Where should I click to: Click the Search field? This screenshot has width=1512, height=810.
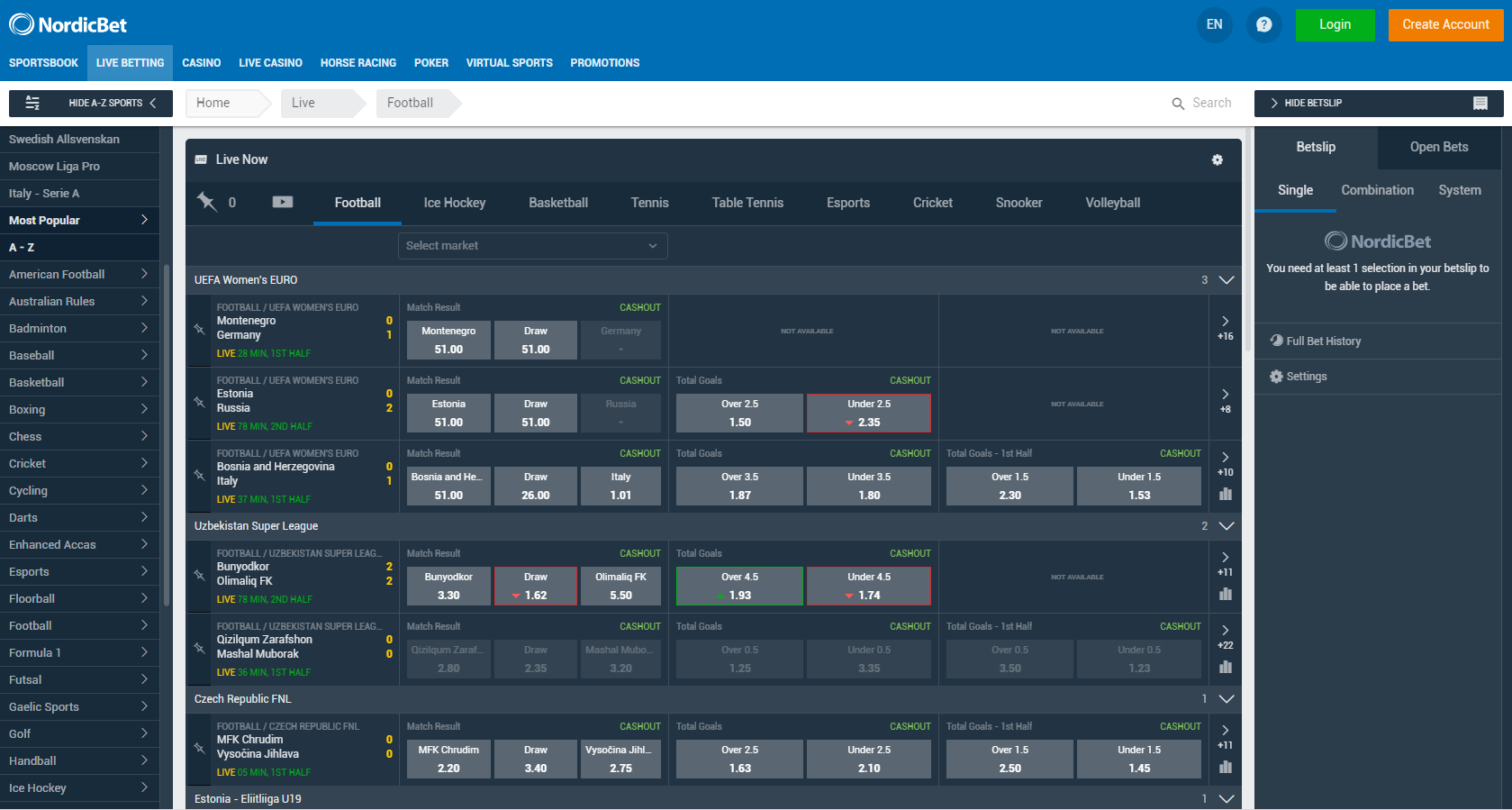tap(1212, 103)
